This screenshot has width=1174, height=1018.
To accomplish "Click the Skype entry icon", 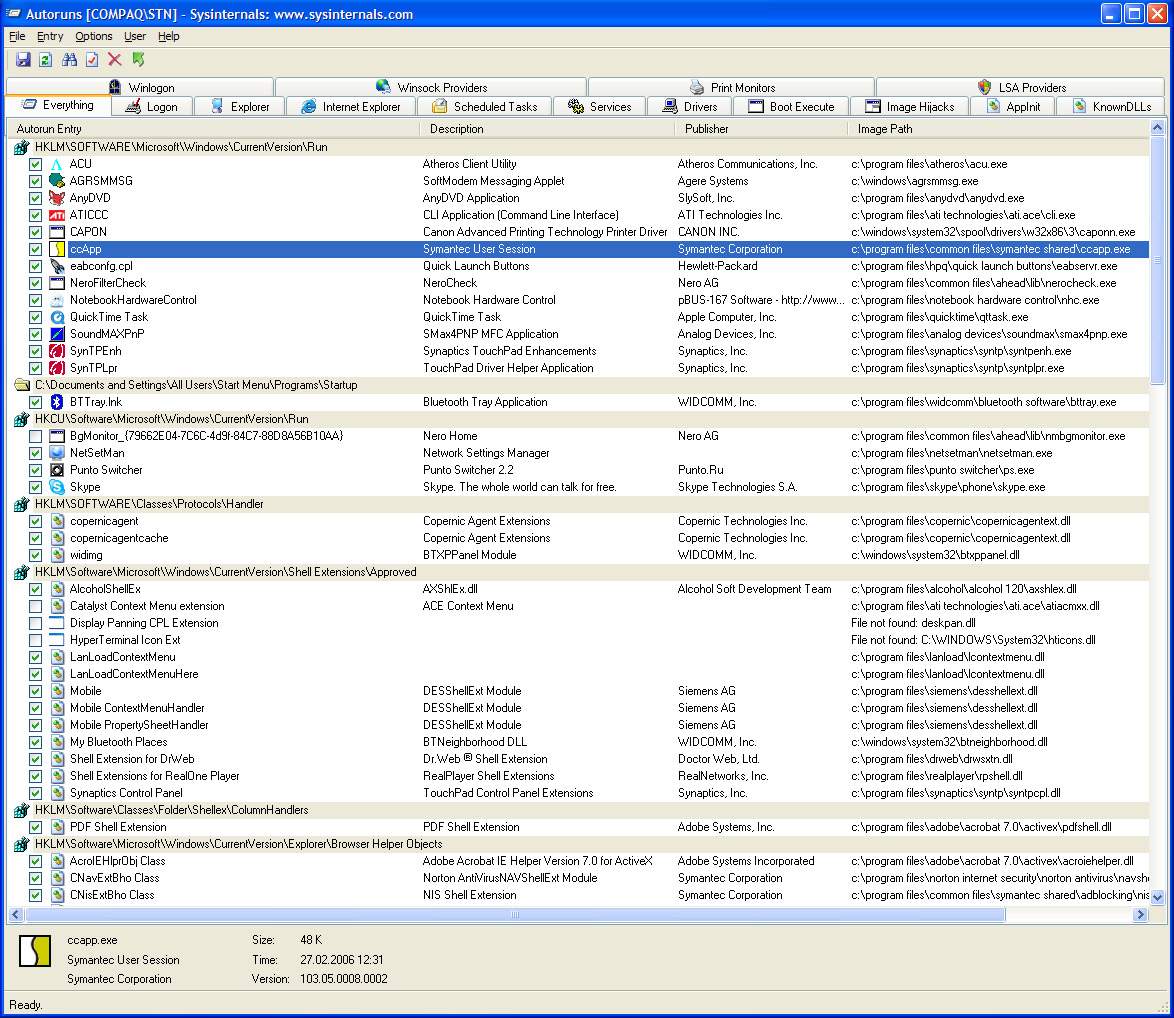I will [57, 487].
